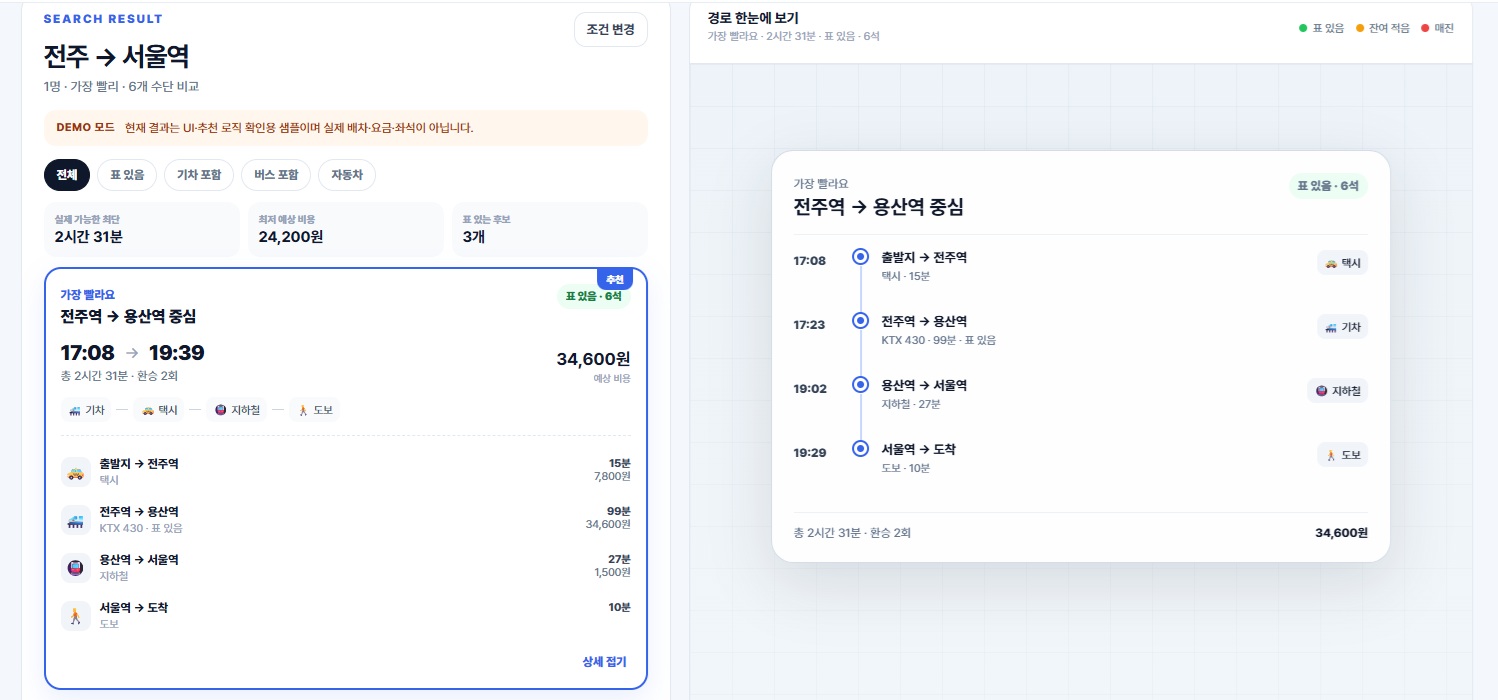Click 총 2시간 31분 · 환승 2회 in overview footer
The width and height of the screenshot is (1498, 700).
tap(852, 533)
